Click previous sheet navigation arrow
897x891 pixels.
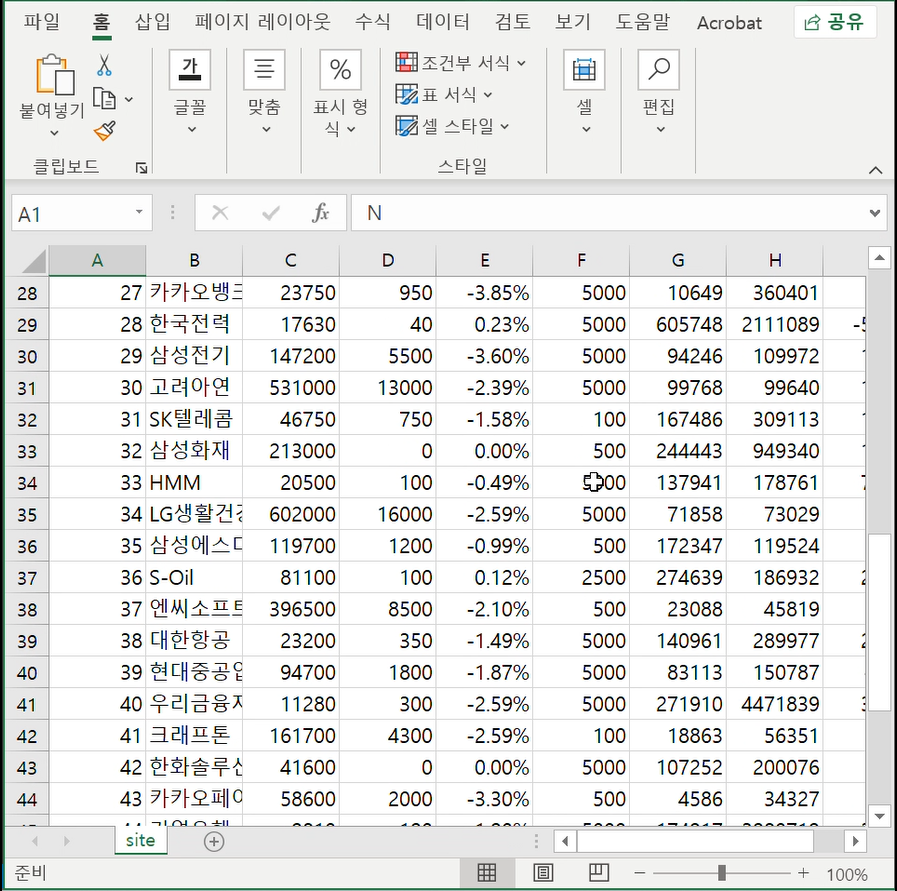pos(35,841)
